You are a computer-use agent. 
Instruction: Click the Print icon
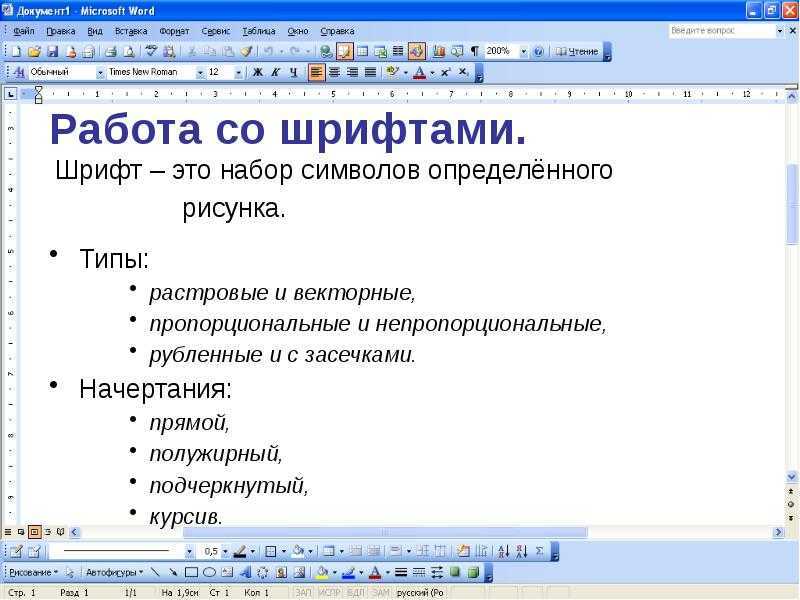[111, 52]
